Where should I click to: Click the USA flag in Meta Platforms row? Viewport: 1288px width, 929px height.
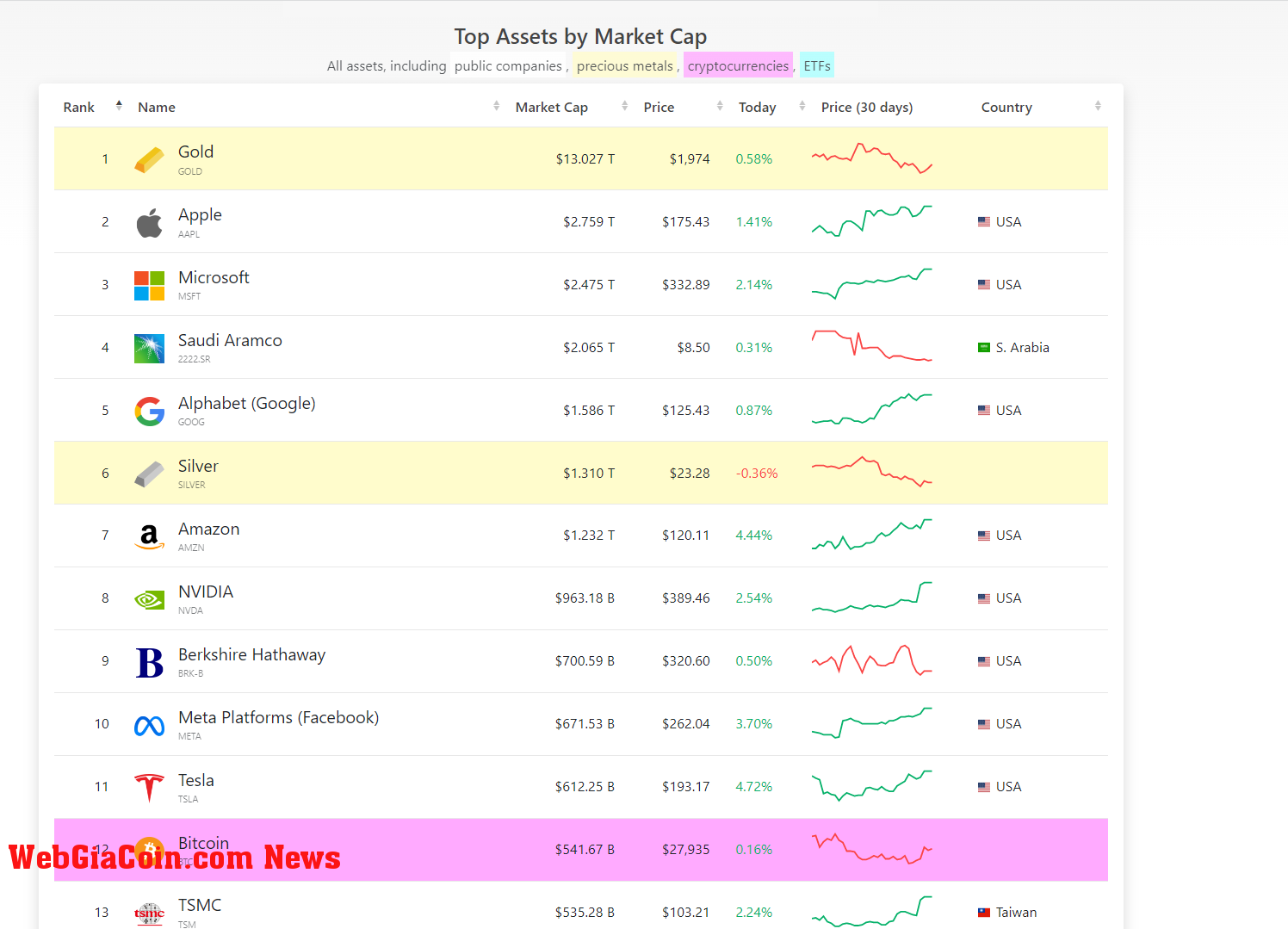984,724
